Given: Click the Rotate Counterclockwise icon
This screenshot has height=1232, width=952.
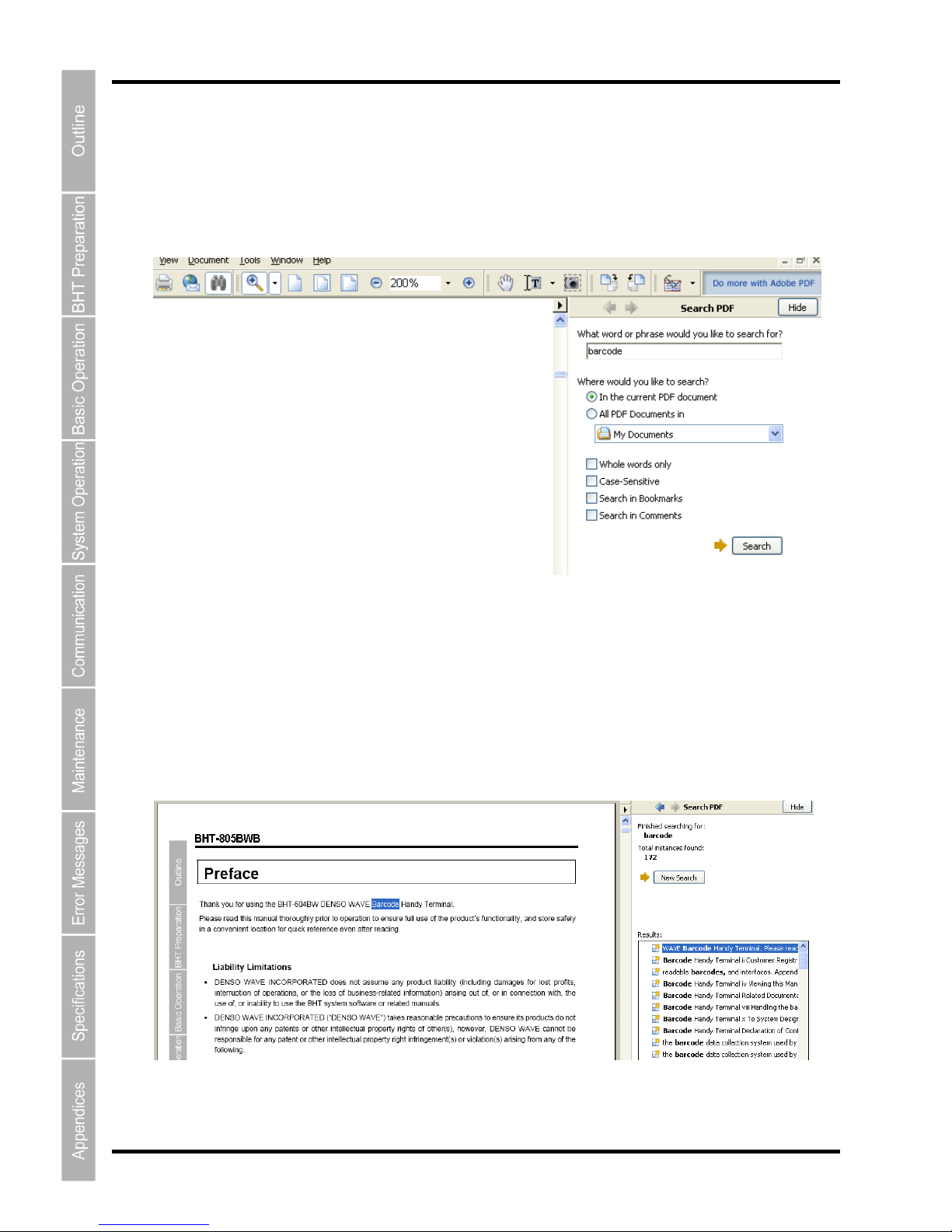Looking at the screenshot, I should pyautogui.click(x=636, y=283).
